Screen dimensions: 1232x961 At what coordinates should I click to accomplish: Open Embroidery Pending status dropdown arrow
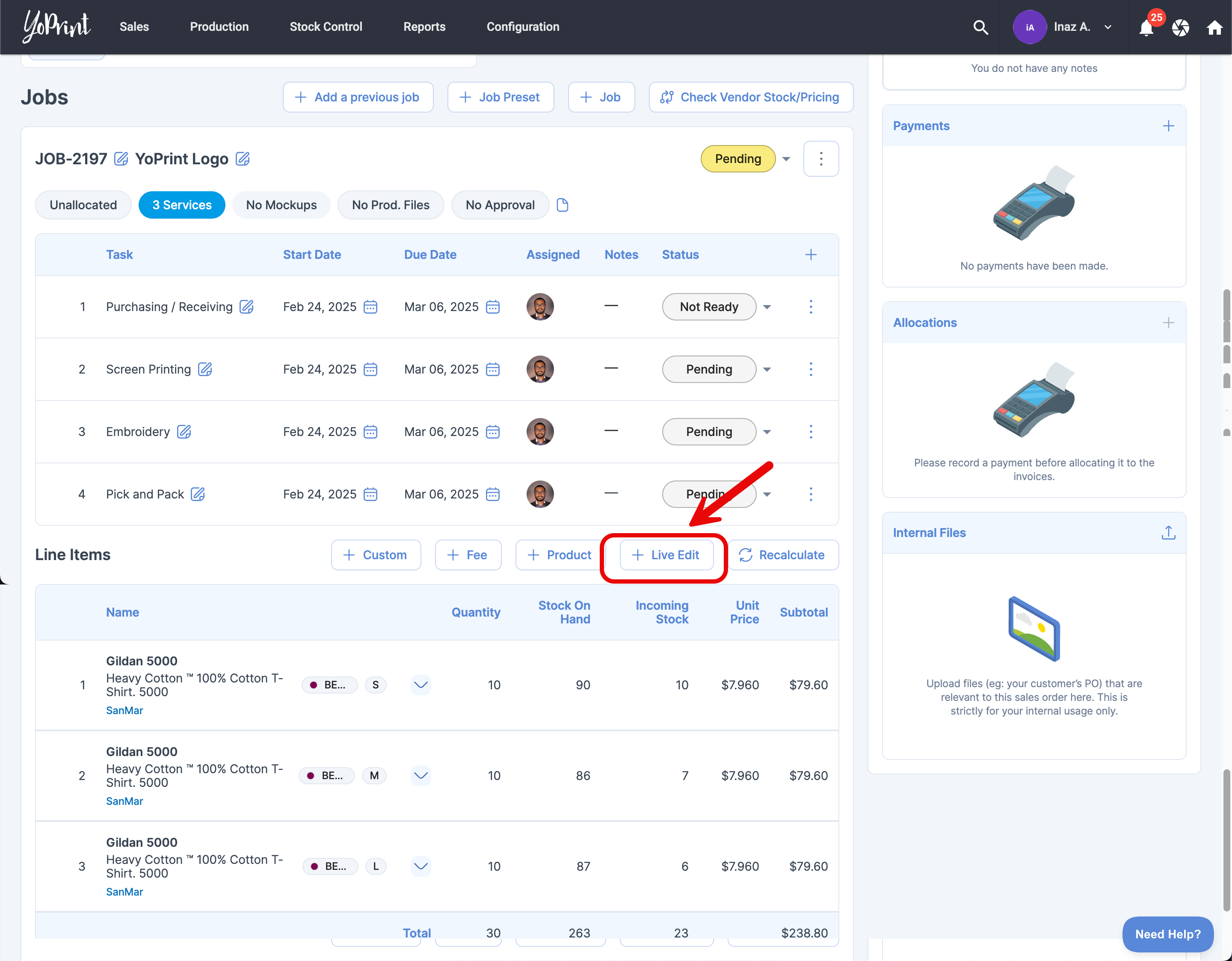(767, 432)
